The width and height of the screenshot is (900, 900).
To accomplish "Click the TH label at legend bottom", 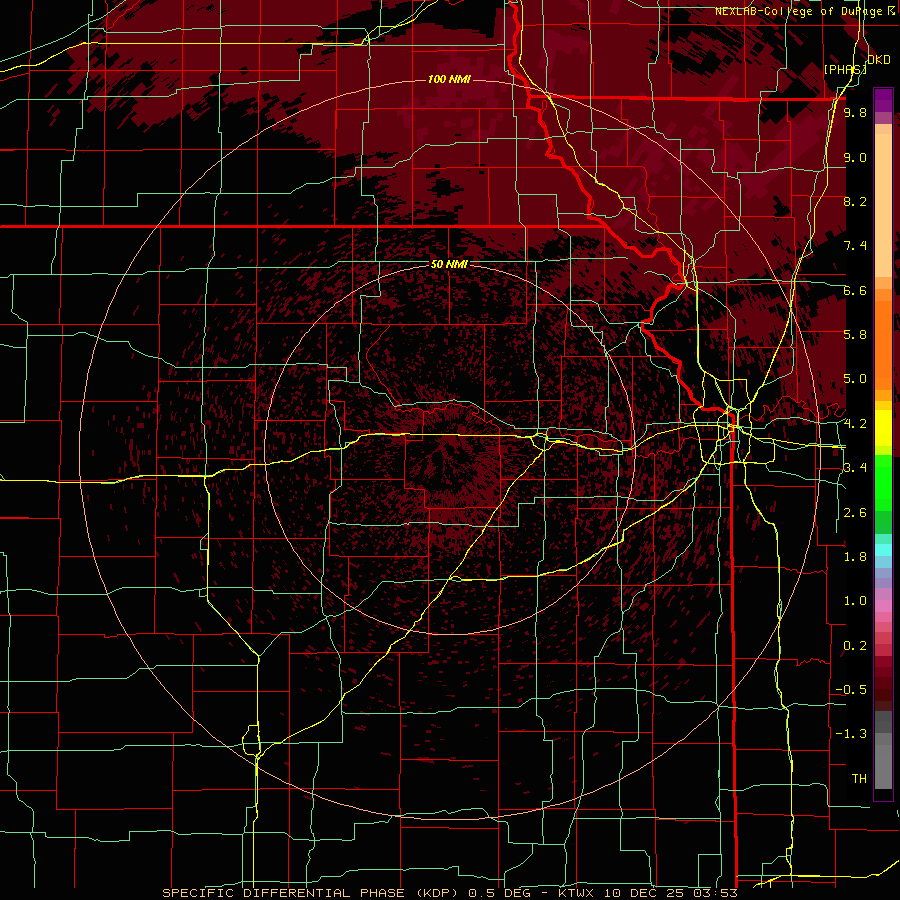I will point(859,779).
